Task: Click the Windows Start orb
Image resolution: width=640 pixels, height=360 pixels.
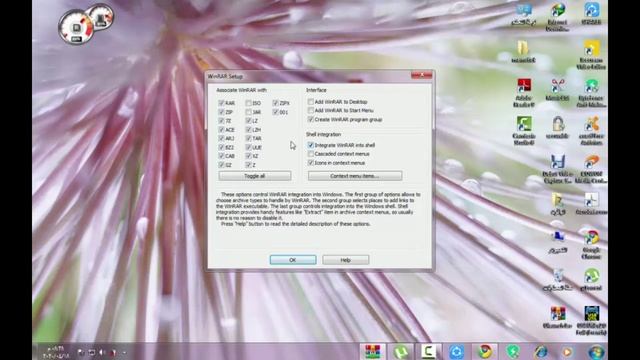Action: 596,351
